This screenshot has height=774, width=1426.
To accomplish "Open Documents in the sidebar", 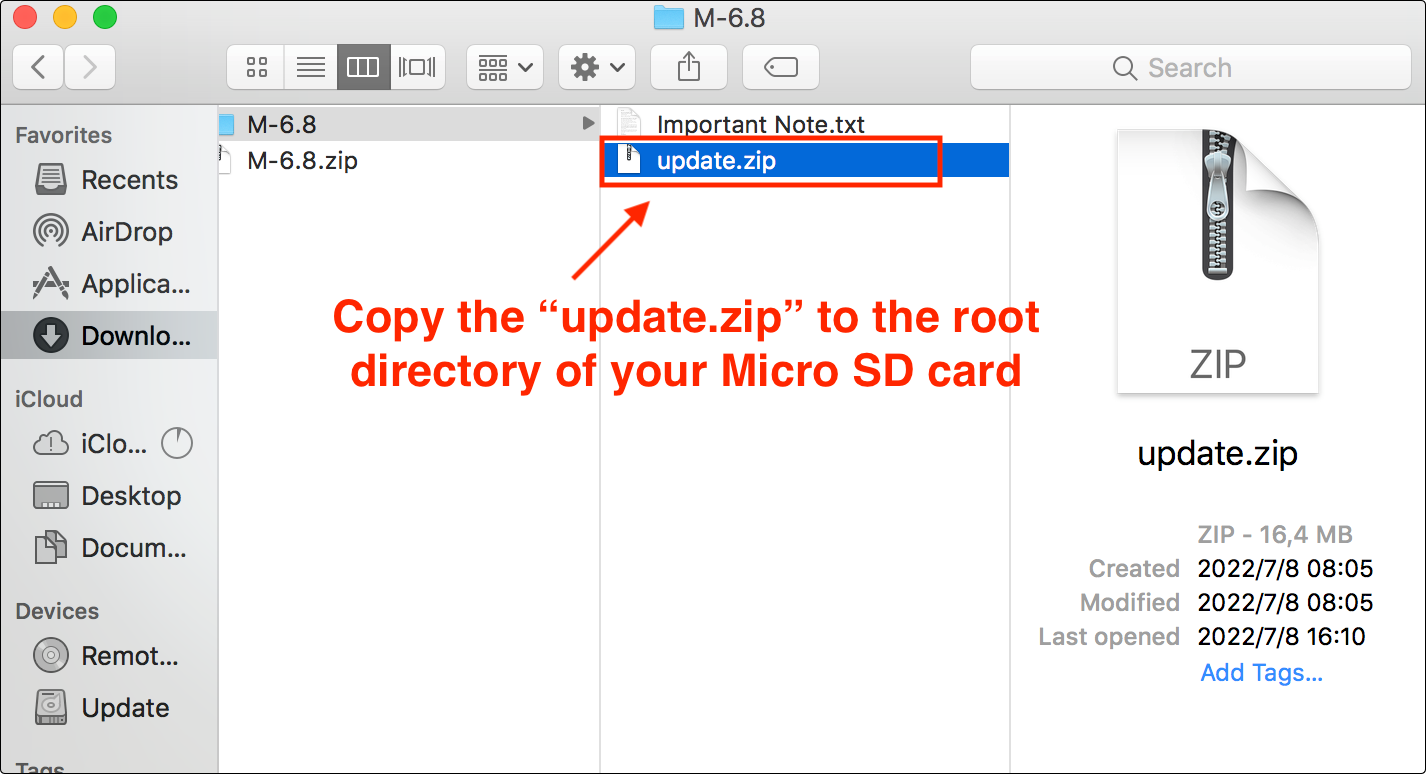I will pyautogui.click(x=109, y=548).
